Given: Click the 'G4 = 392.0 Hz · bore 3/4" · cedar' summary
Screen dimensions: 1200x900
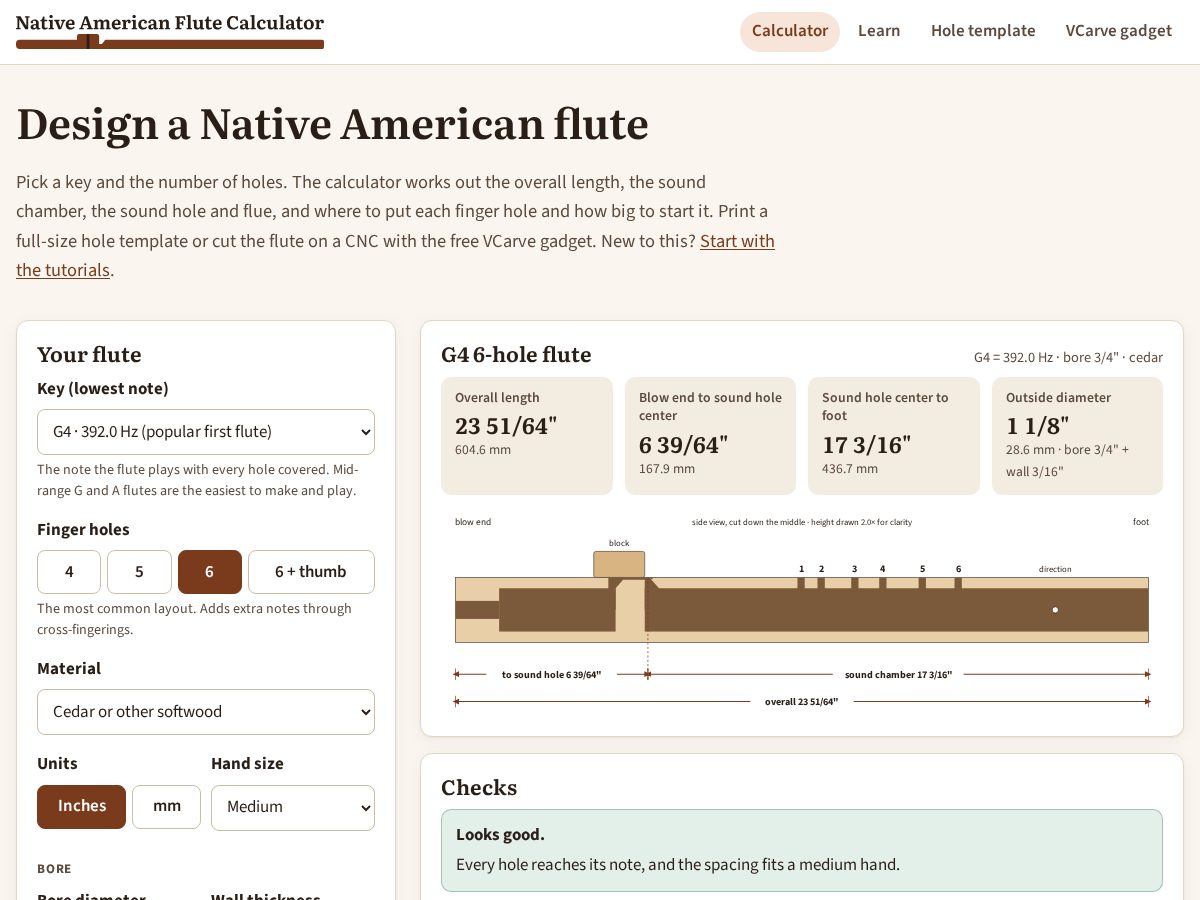Looking at the screenshot, I should 1068,357.
